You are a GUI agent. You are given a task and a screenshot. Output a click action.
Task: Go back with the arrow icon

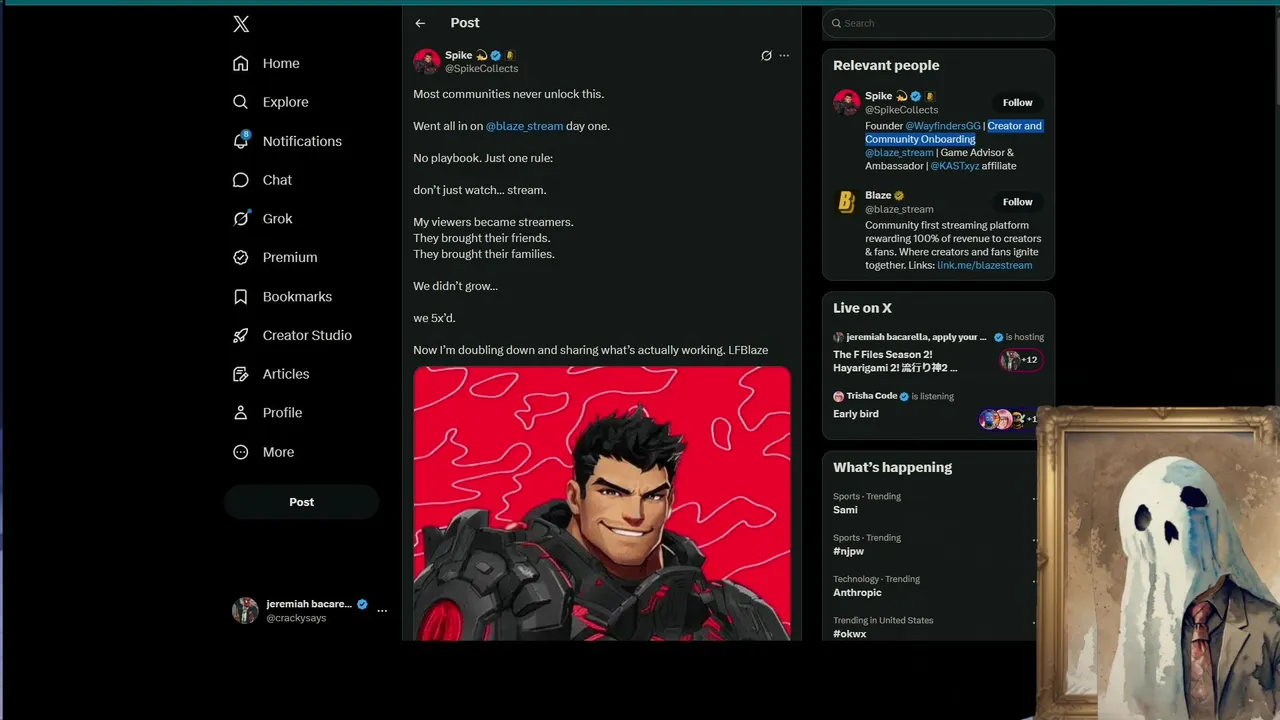point(420,23)
